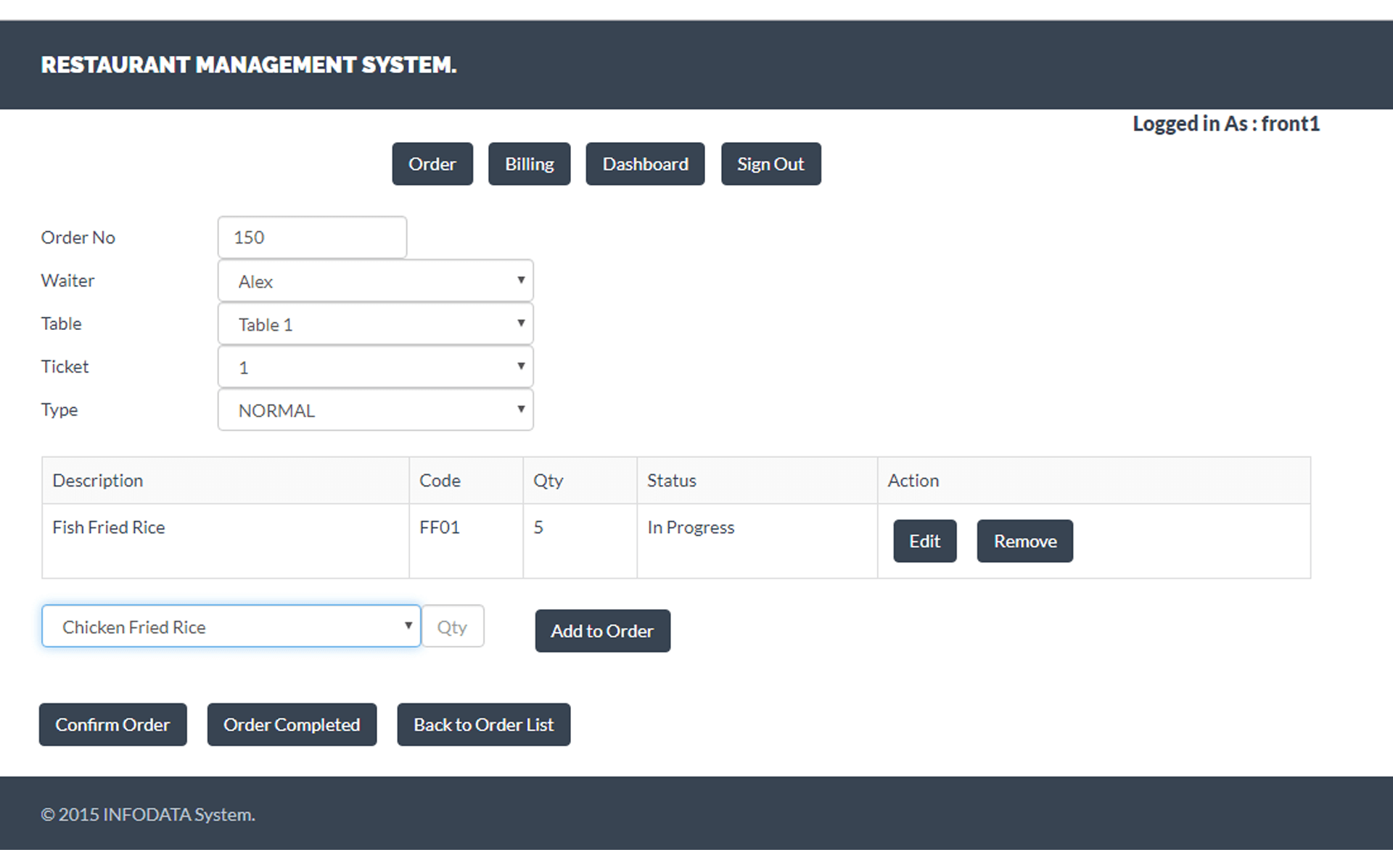Sign Out of the system
1393x868 pixels.
pyautogui.click(x=771, y=164)
